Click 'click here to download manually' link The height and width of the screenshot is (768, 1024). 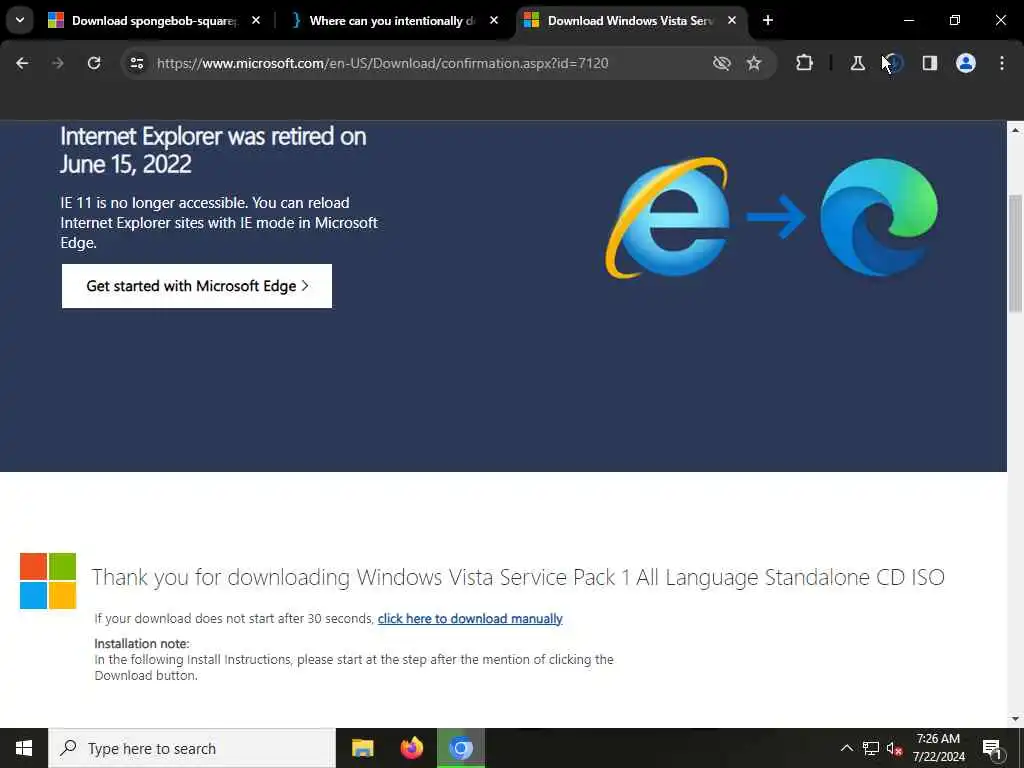coord(470,618)
